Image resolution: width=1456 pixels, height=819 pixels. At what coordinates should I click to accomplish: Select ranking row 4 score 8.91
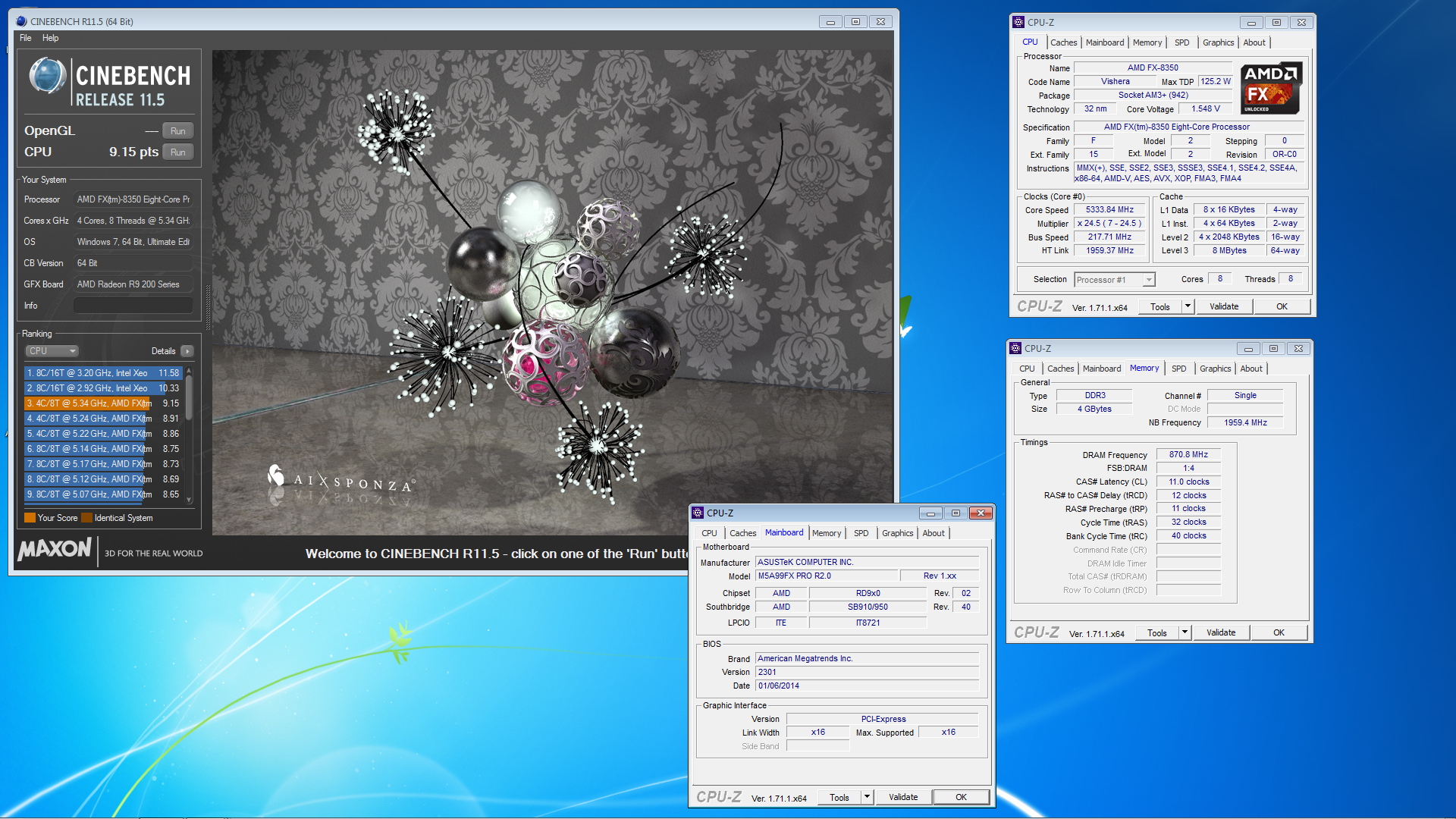pyautogui.click(x=103, y=419)
